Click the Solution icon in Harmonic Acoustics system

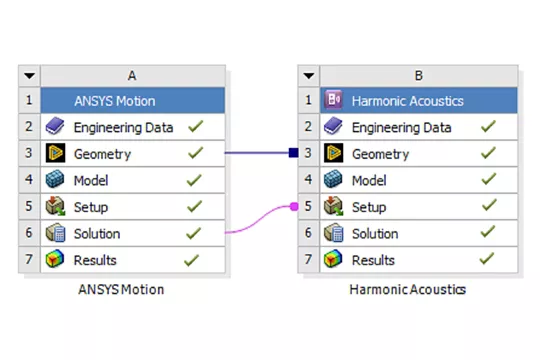(334, 233)
